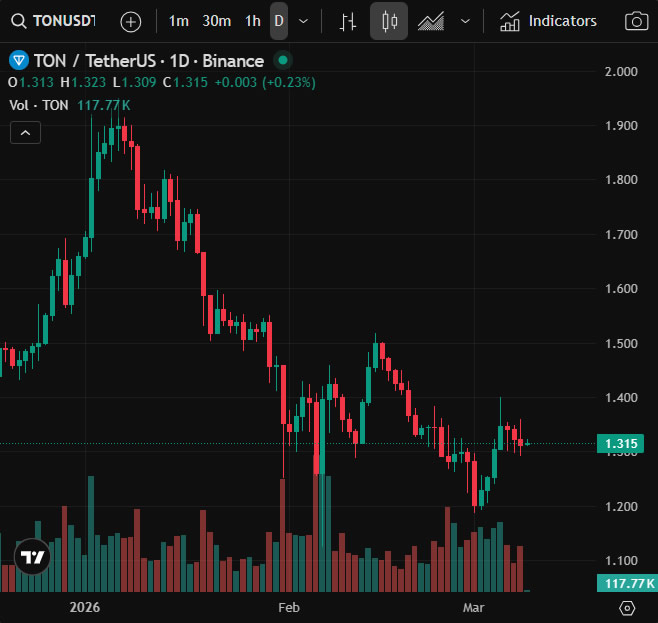Collapse the indicator legend with the chevron-up button
658x623 pixels.
coord(26,133)
